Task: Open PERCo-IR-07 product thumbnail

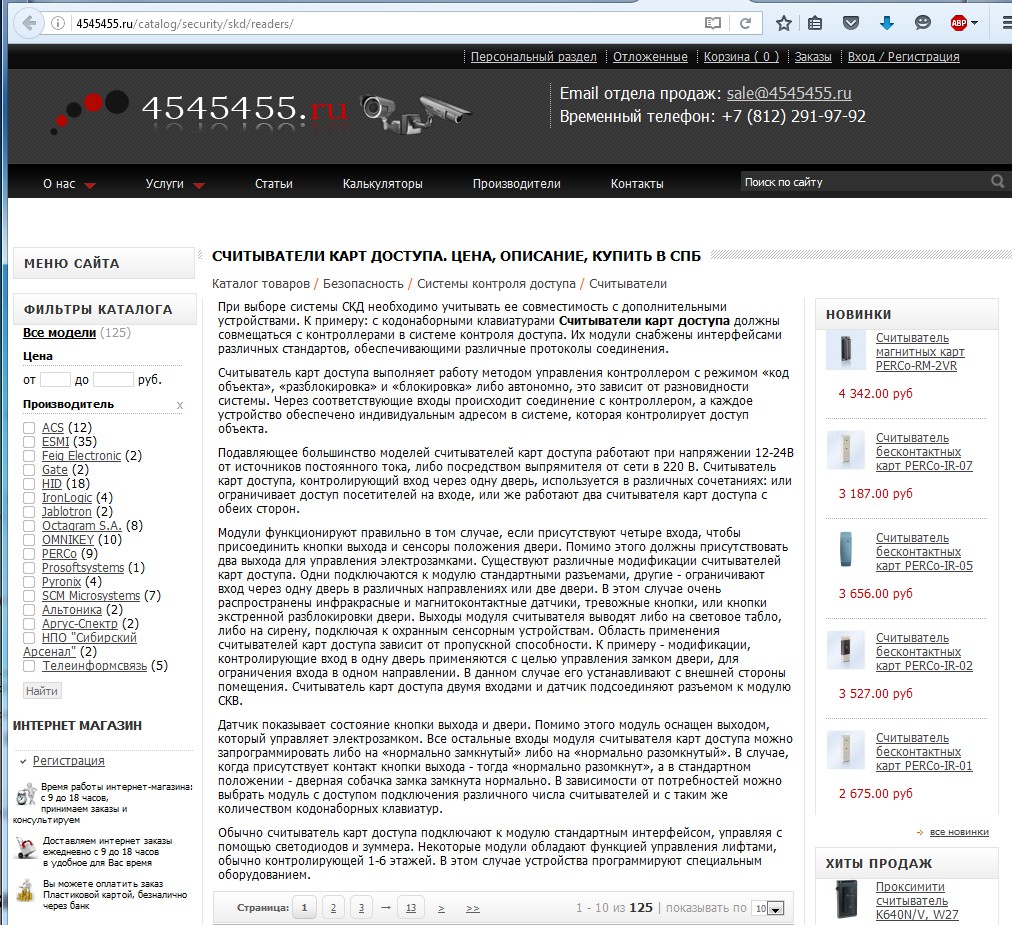Action: pos(845,450)
